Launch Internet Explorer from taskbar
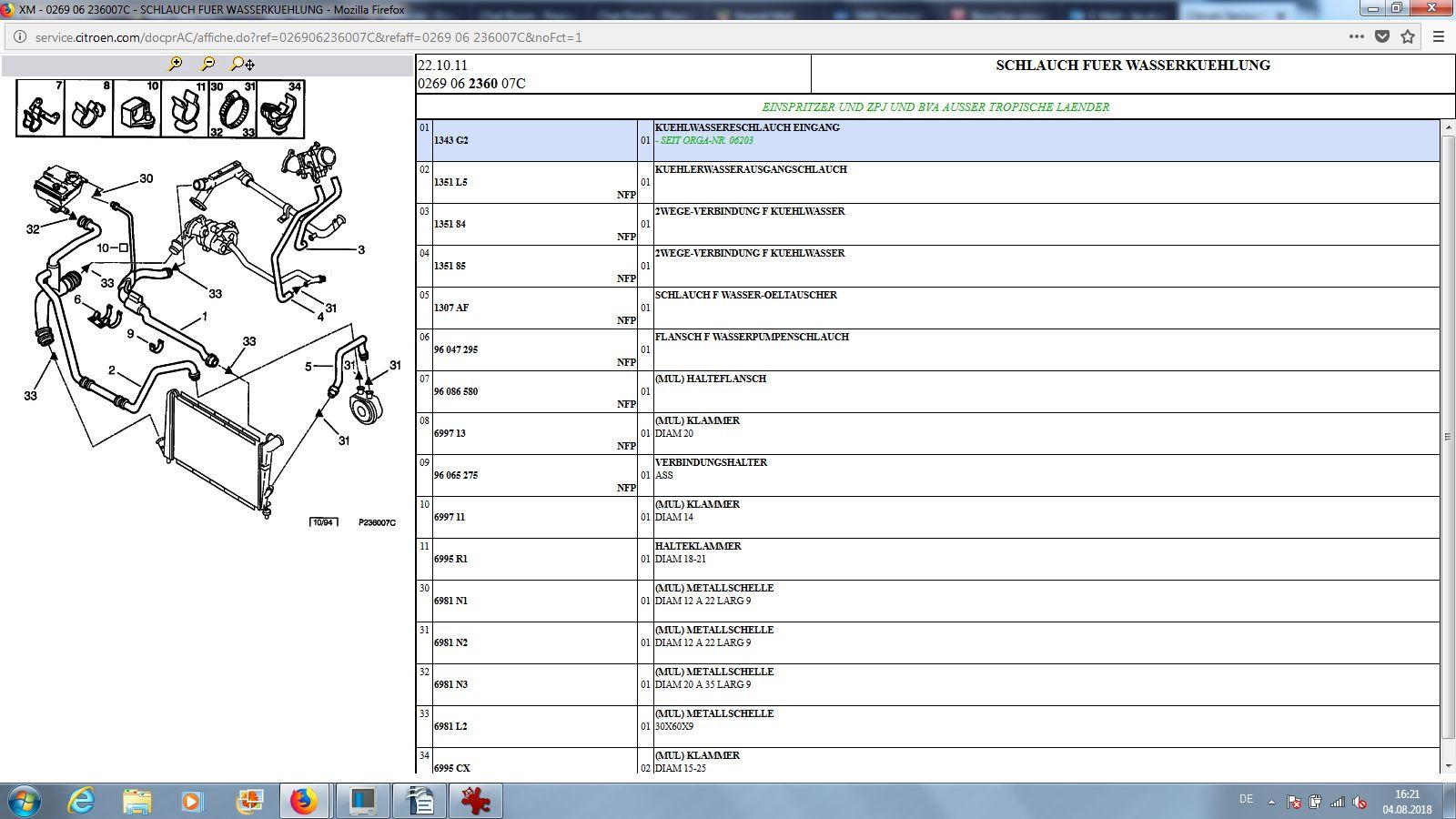Image resolution: width=1456 pixels, height=819 pixels. 82,801
